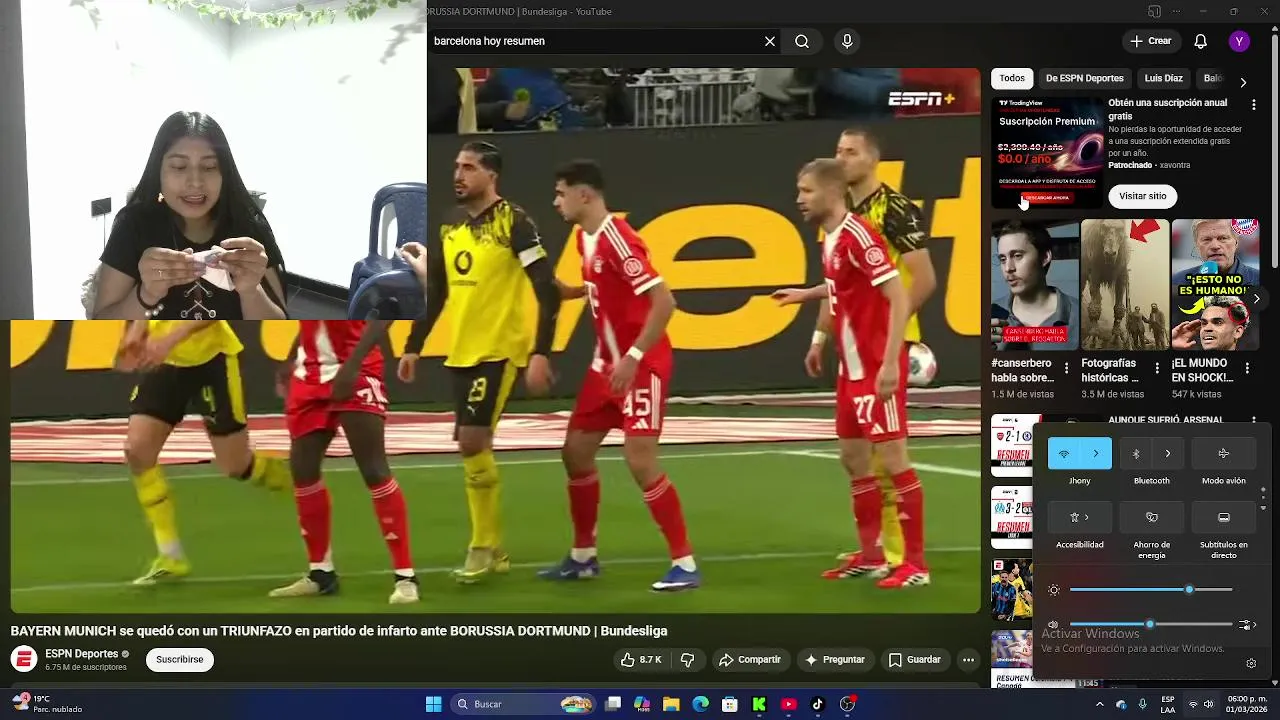The width and height of the screenshot is (1280, 720).
Task: Select the Luis Díaz filter chip
Action: pyautogui.click(x=1163, y=78)
